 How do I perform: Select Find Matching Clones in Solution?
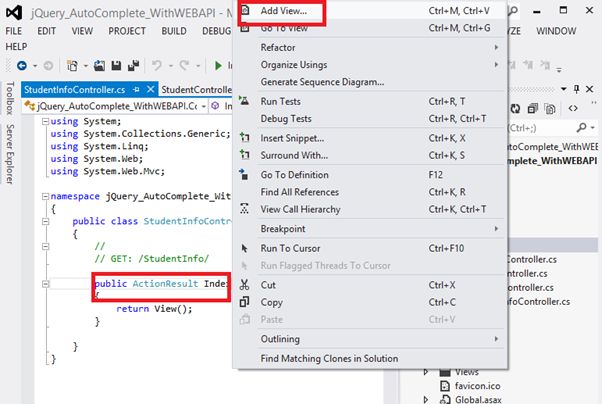coord(371,358)
